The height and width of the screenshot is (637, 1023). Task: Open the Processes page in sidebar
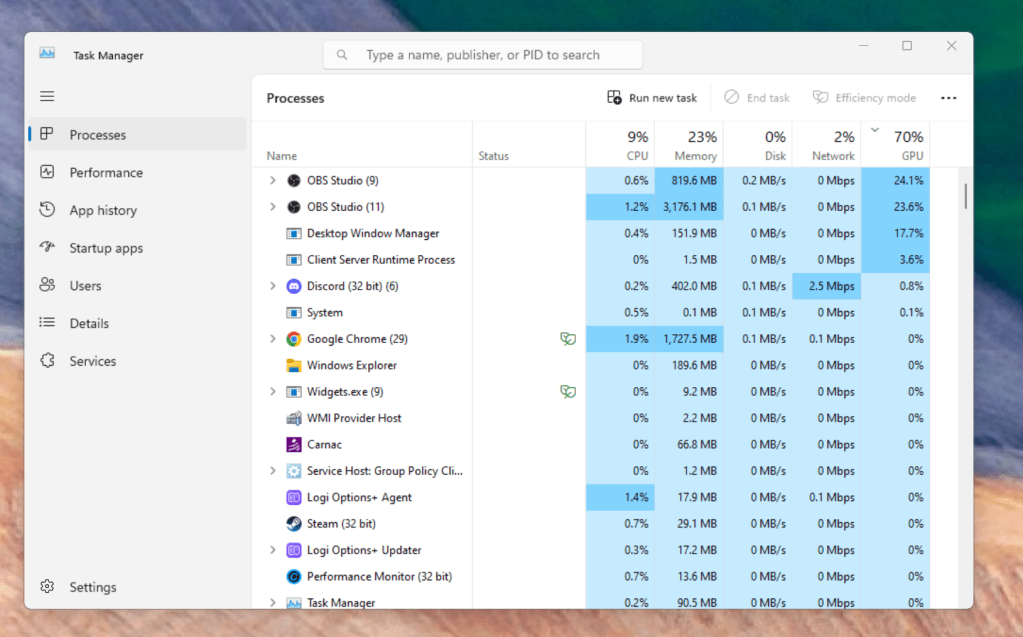138,134
